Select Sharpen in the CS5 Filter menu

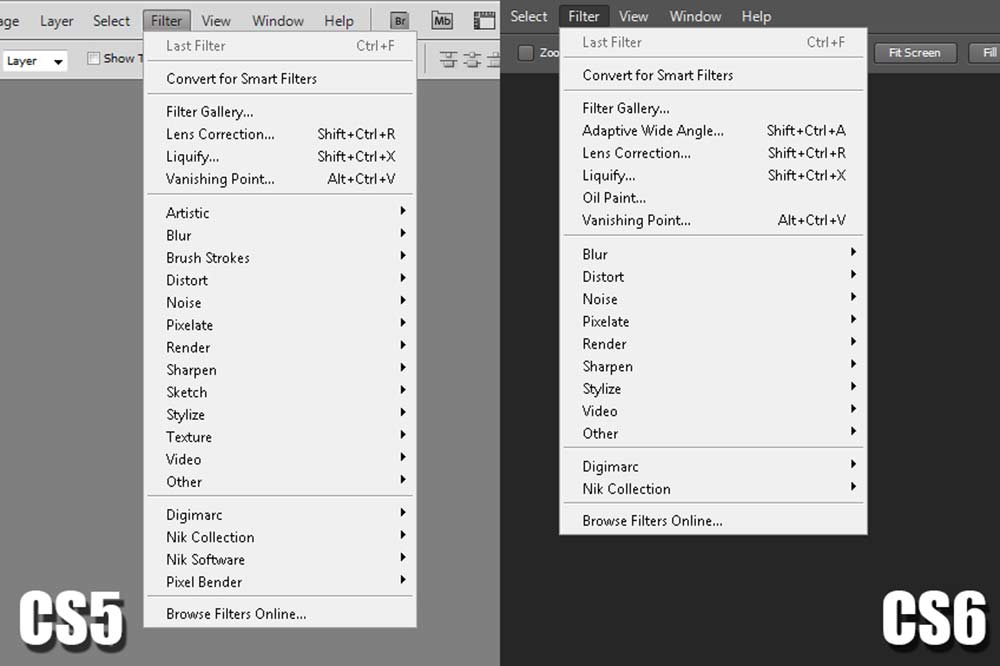(281, 369)
